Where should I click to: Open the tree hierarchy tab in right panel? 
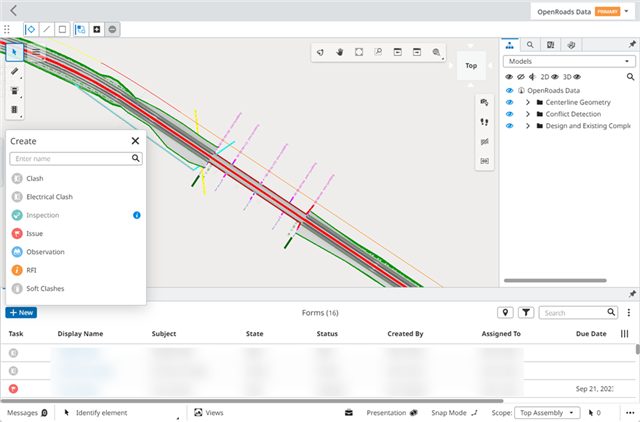point(510,44)
